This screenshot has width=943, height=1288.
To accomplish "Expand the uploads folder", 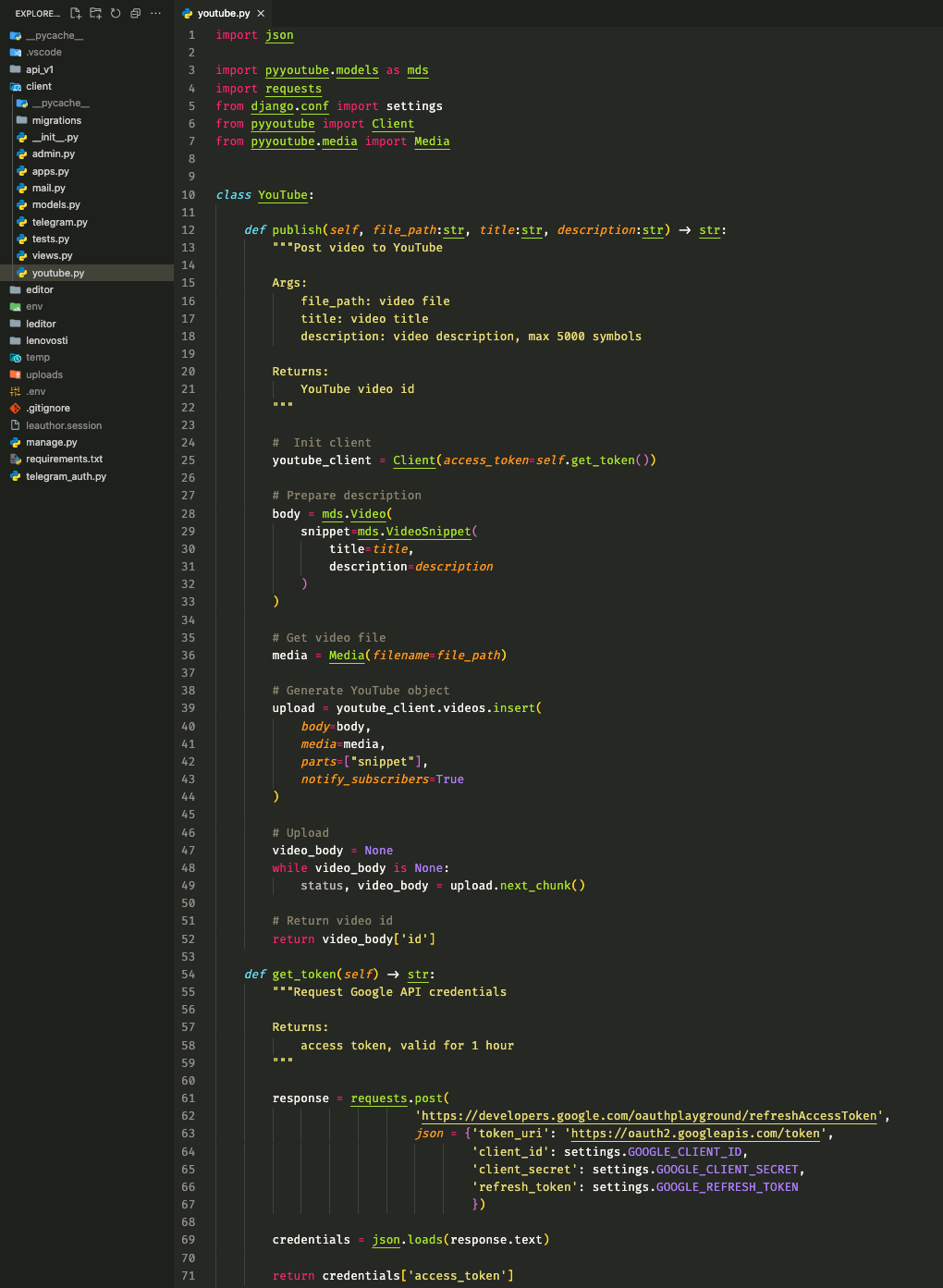I will point(87,374).
